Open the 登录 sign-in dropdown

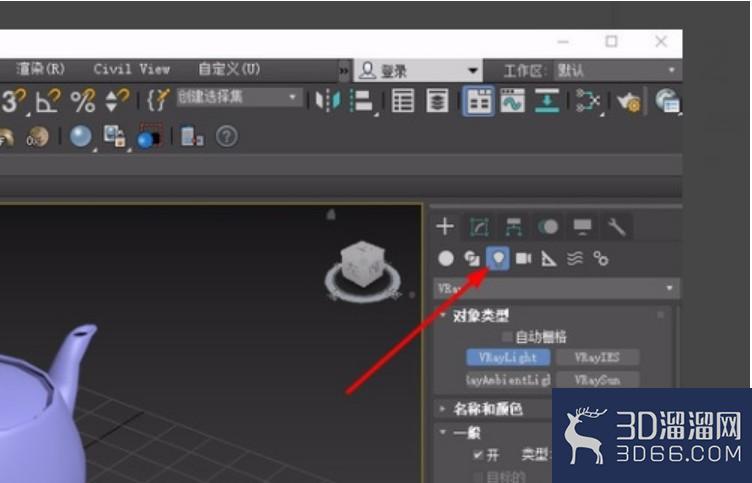pos(418,71)
